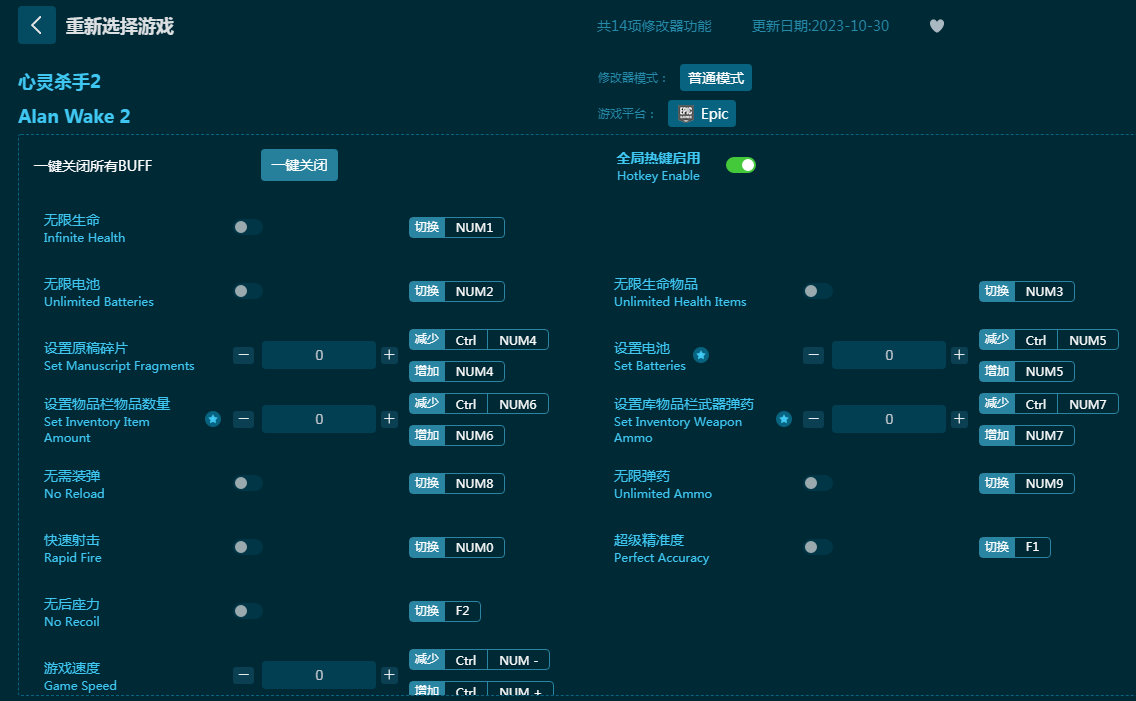Click the 增加 NUM6 increase hotkey
Viewport: 1136px width, 701px height.
456,435
